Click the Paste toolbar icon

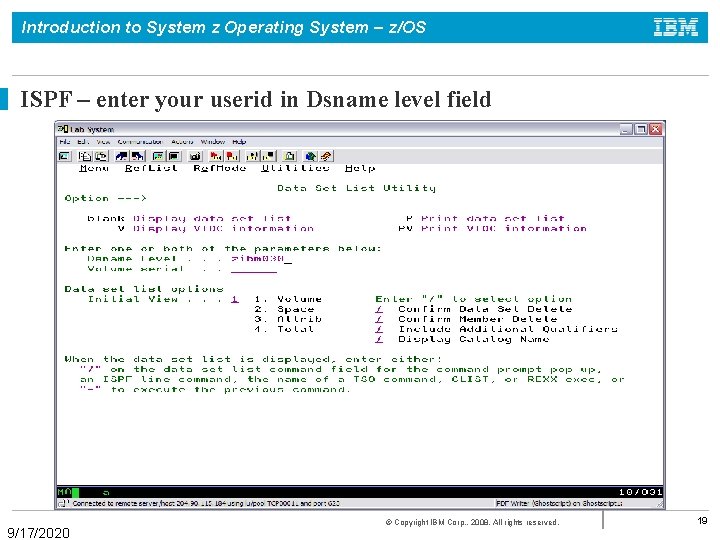[x=102, y=156]
